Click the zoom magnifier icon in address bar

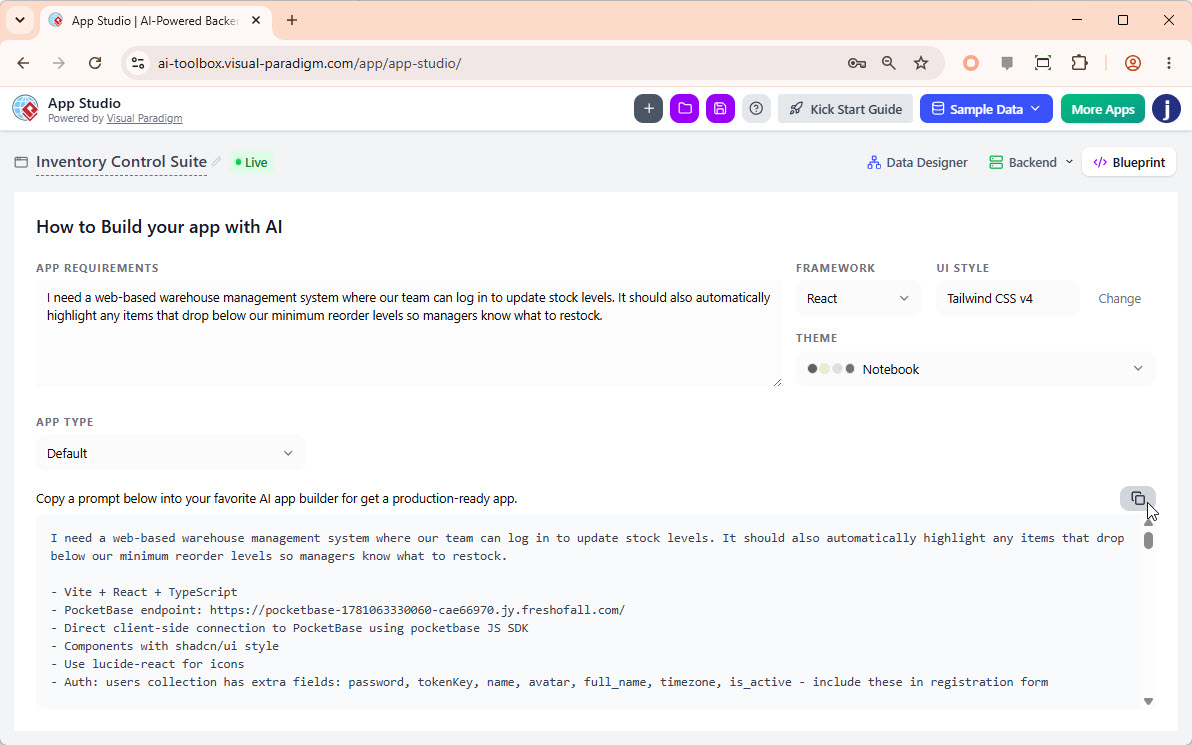pos(889,63)
